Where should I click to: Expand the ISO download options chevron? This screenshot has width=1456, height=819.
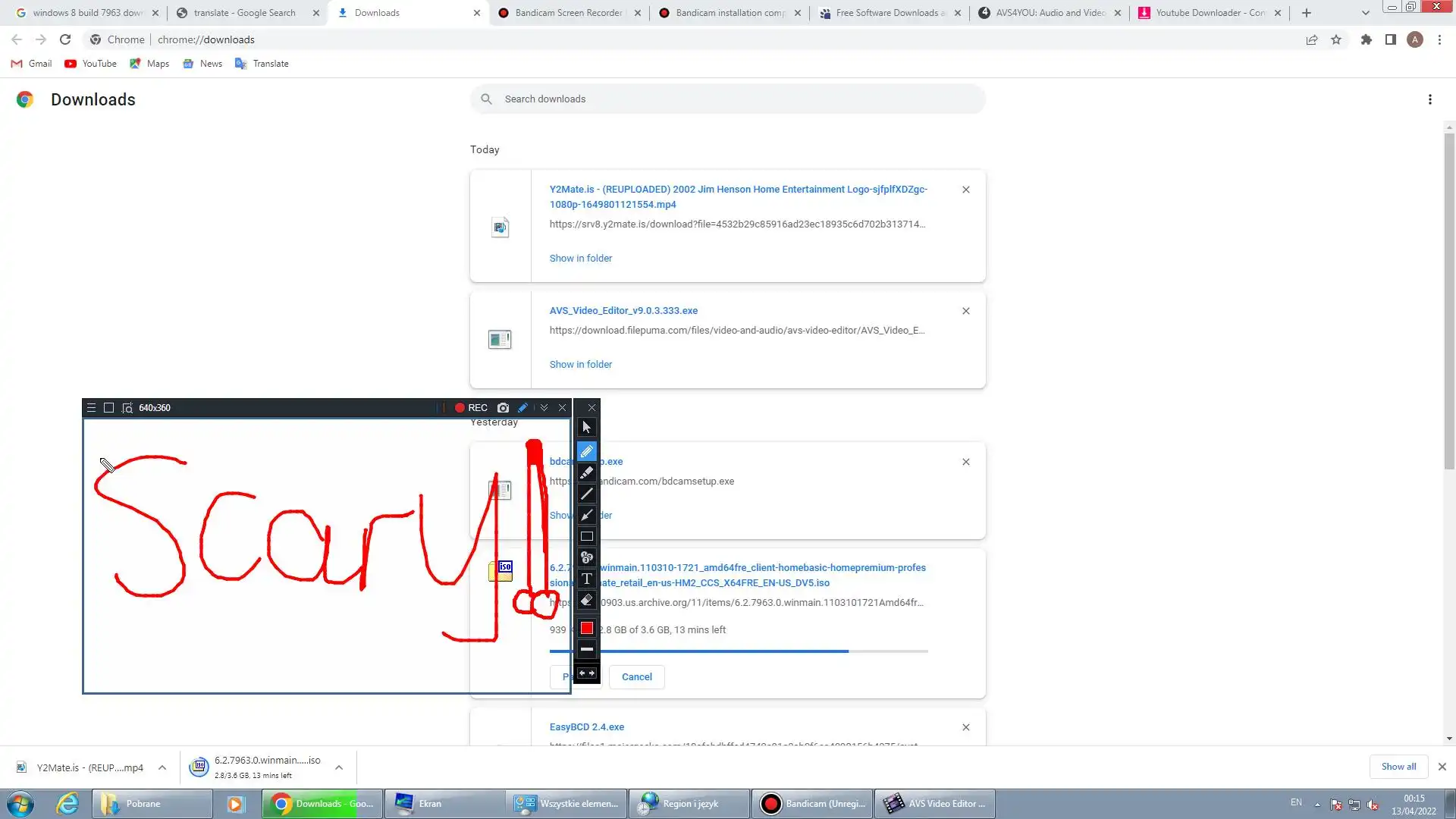click(x=339, y=767)
